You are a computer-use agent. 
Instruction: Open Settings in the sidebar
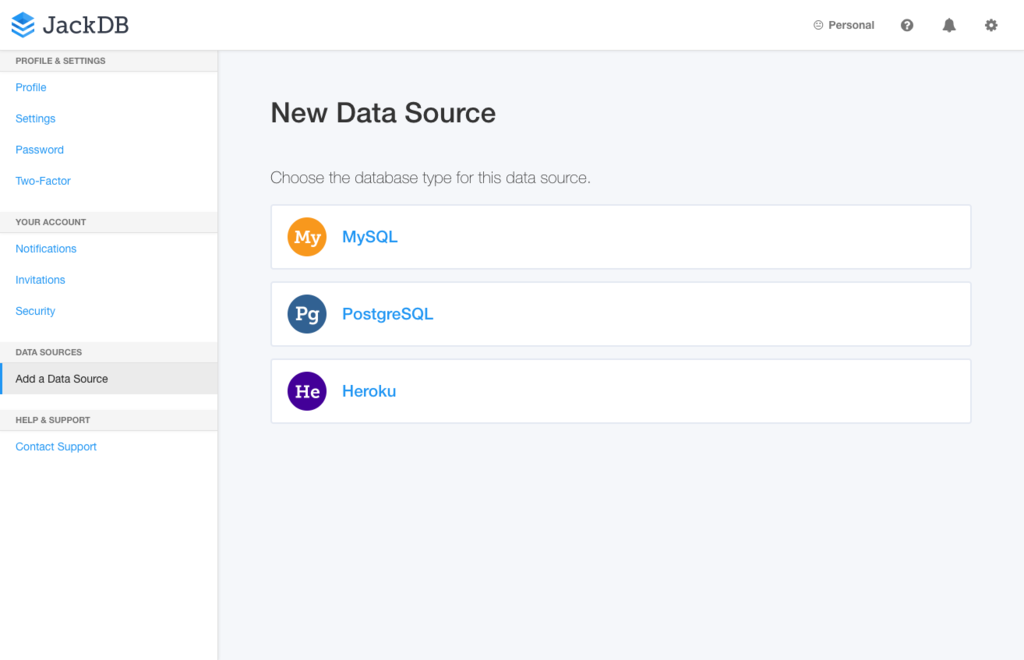click(36, 119)
